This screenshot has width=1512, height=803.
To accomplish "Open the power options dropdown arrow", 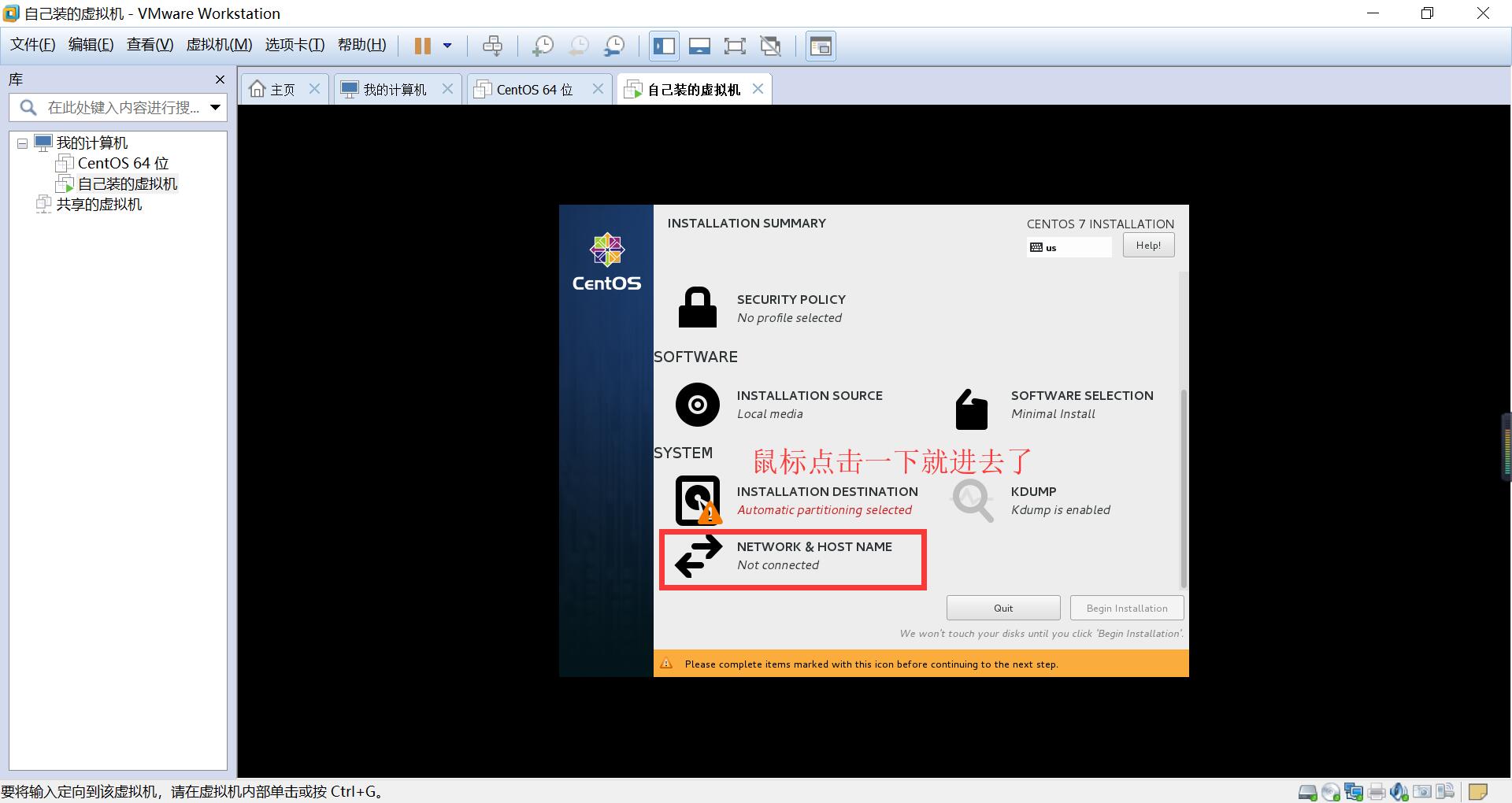I will (x=447, y=46).
